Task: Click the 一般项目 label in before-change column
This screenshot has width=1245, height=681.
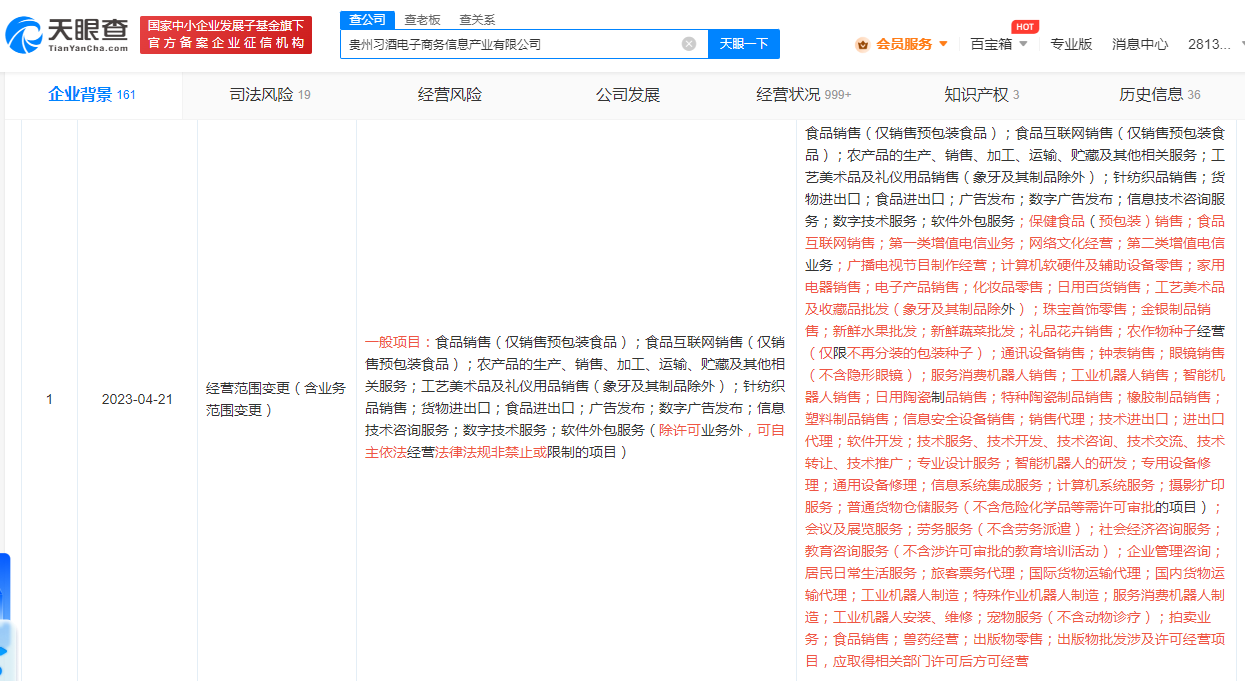Action: (396, 342)
